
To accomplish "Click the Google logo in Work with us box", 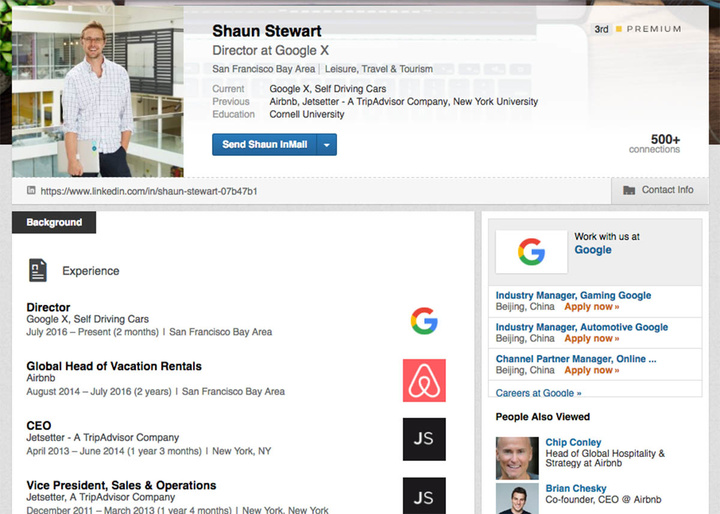I will (x=531, y=252).
